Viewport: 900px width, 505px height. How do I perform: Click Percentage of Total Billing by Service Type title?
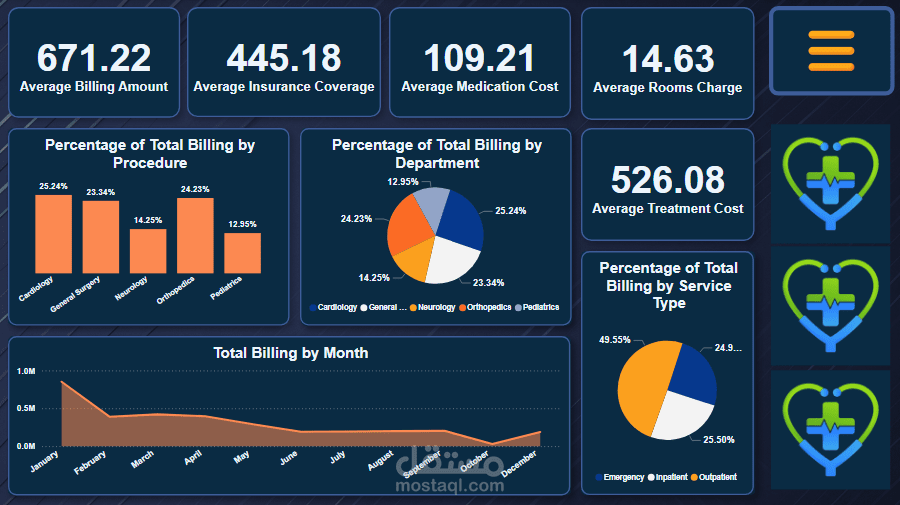[x=669, y=285]
